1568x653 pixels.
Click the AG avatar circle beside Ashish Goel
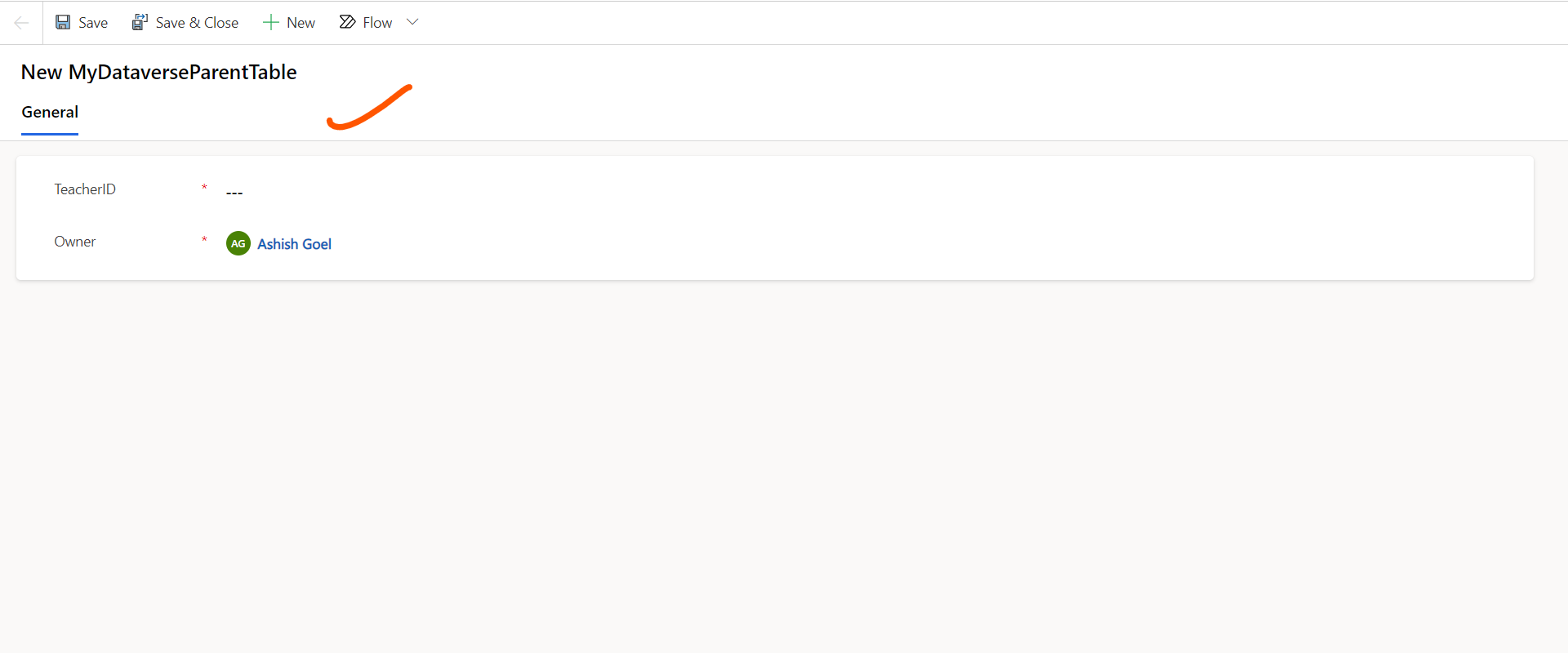tap(238, 243)
